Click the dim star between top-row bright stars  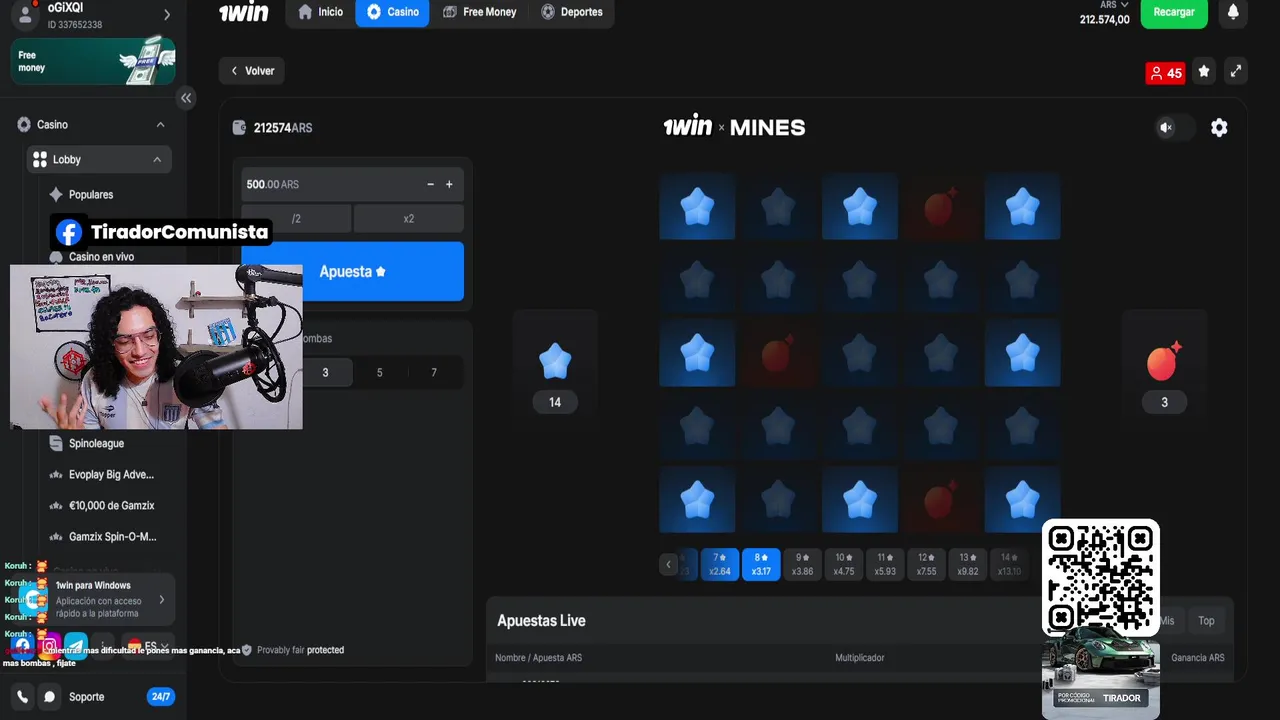(778, 207)
